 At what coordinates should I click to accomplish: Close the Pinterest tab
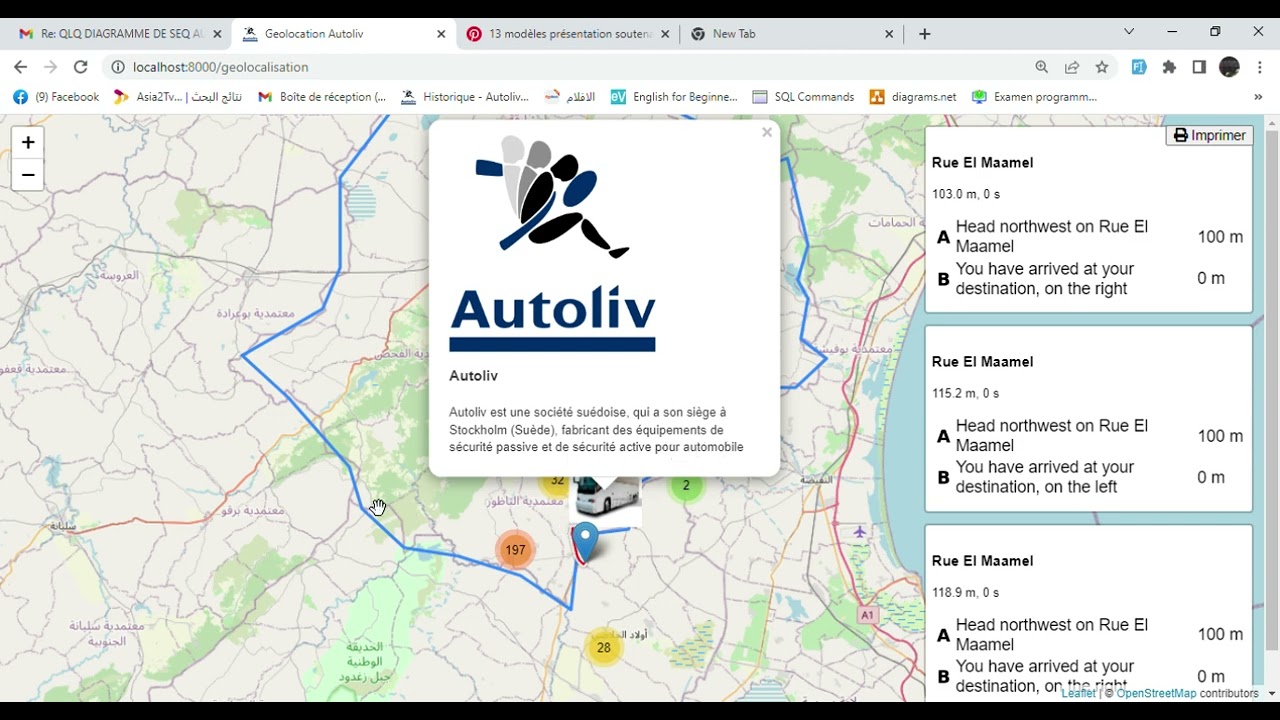[x=665, y=34]
